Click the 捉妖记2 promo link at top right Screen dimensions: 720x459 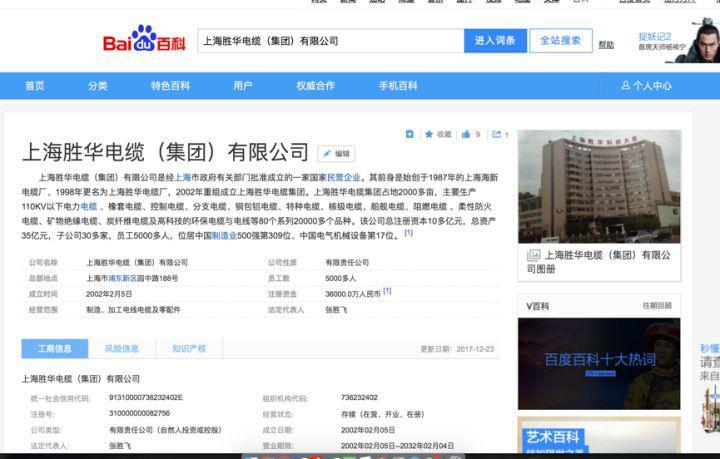pos(655,37)
